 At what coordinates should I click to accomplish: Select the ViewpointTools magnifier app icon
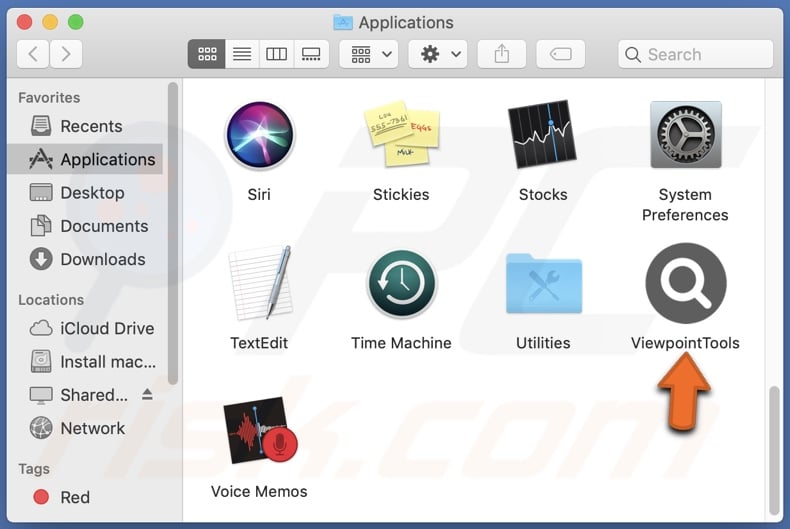click(686, 283)
